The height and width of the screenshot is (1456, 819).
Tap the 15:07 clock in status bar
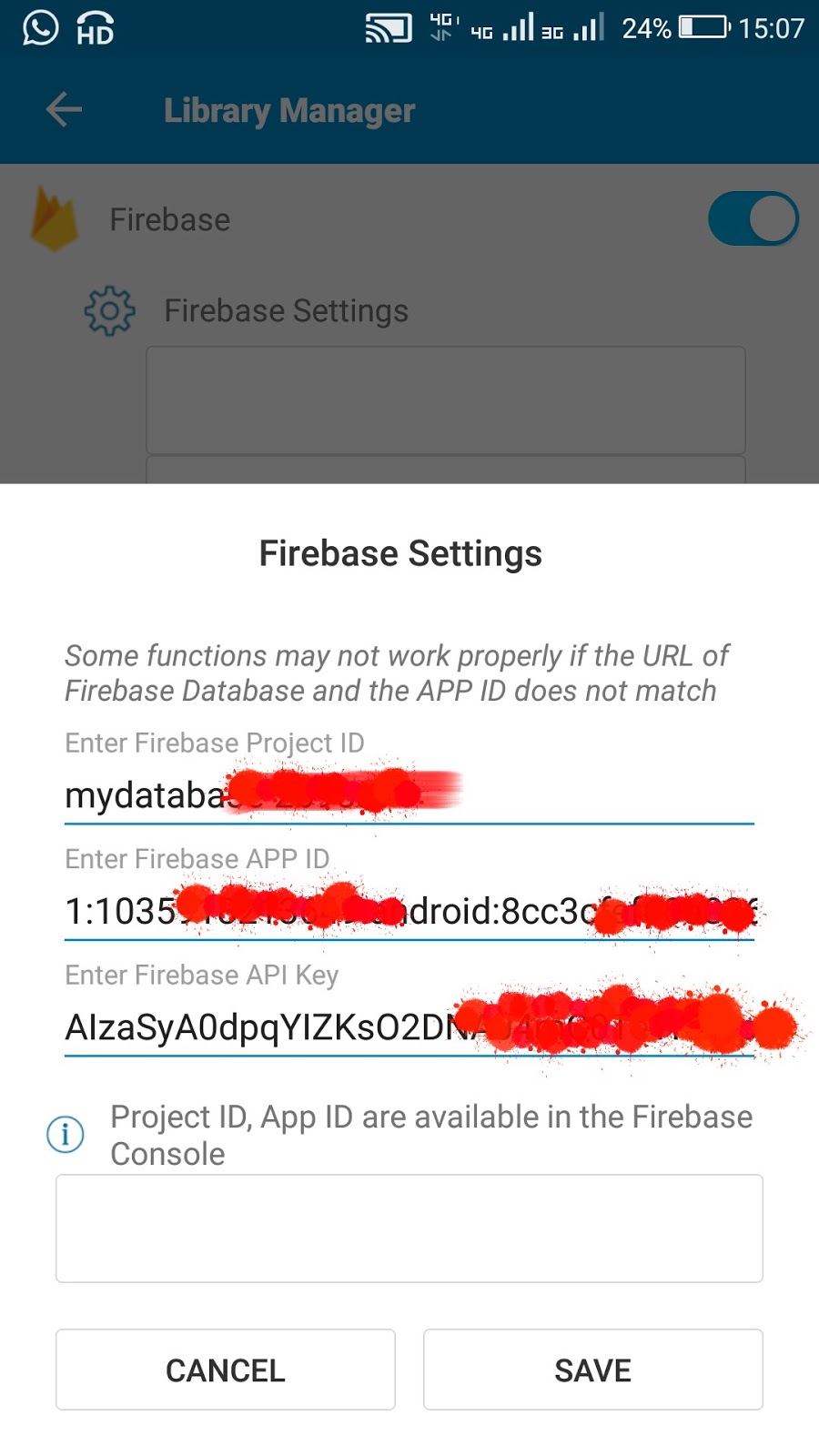coord(771,28)
